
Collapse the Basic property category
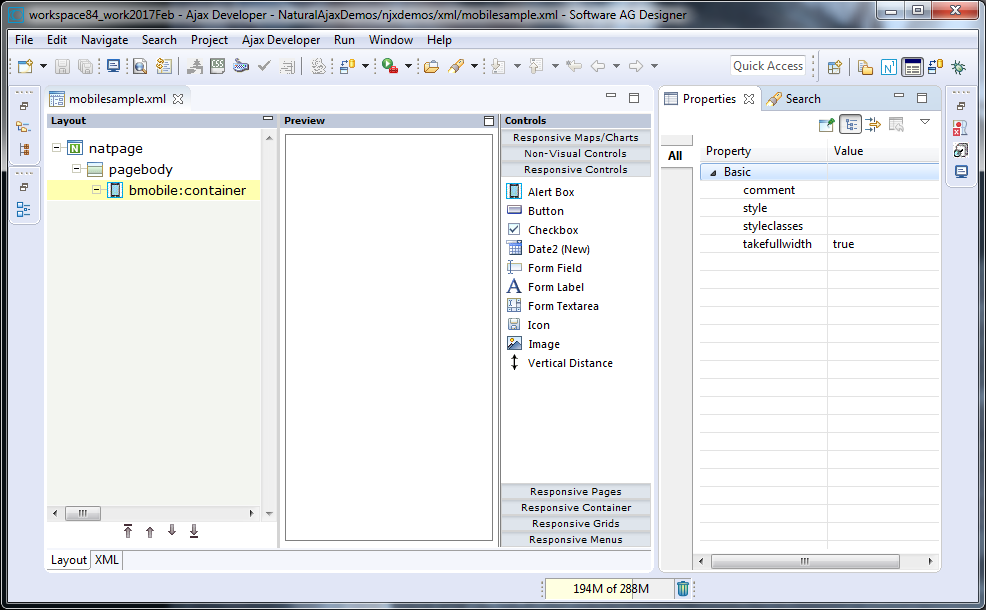[713, 172]
